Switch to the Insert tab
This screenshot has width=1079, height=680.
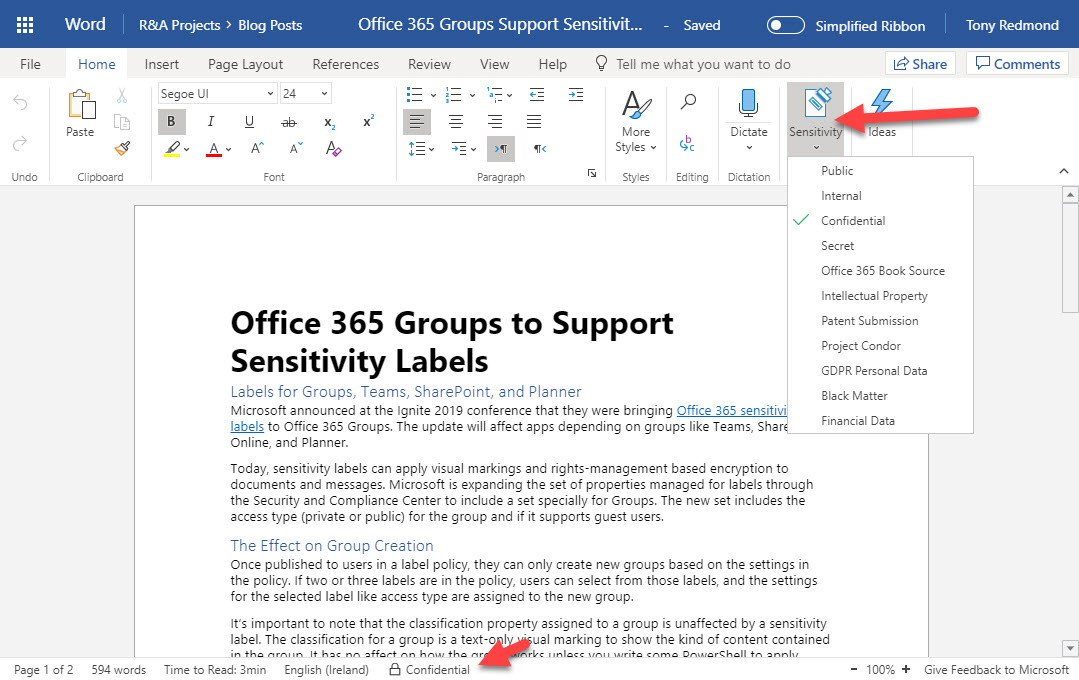(x=162, y=64)
